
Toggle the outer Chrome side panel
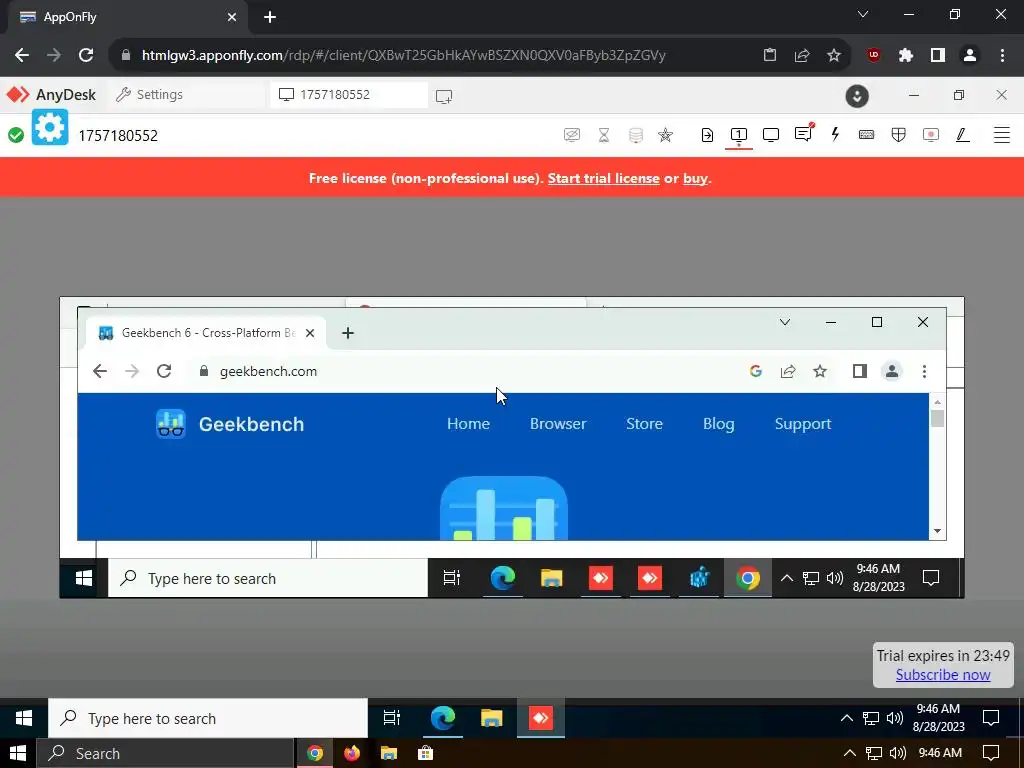click(938, 56)
